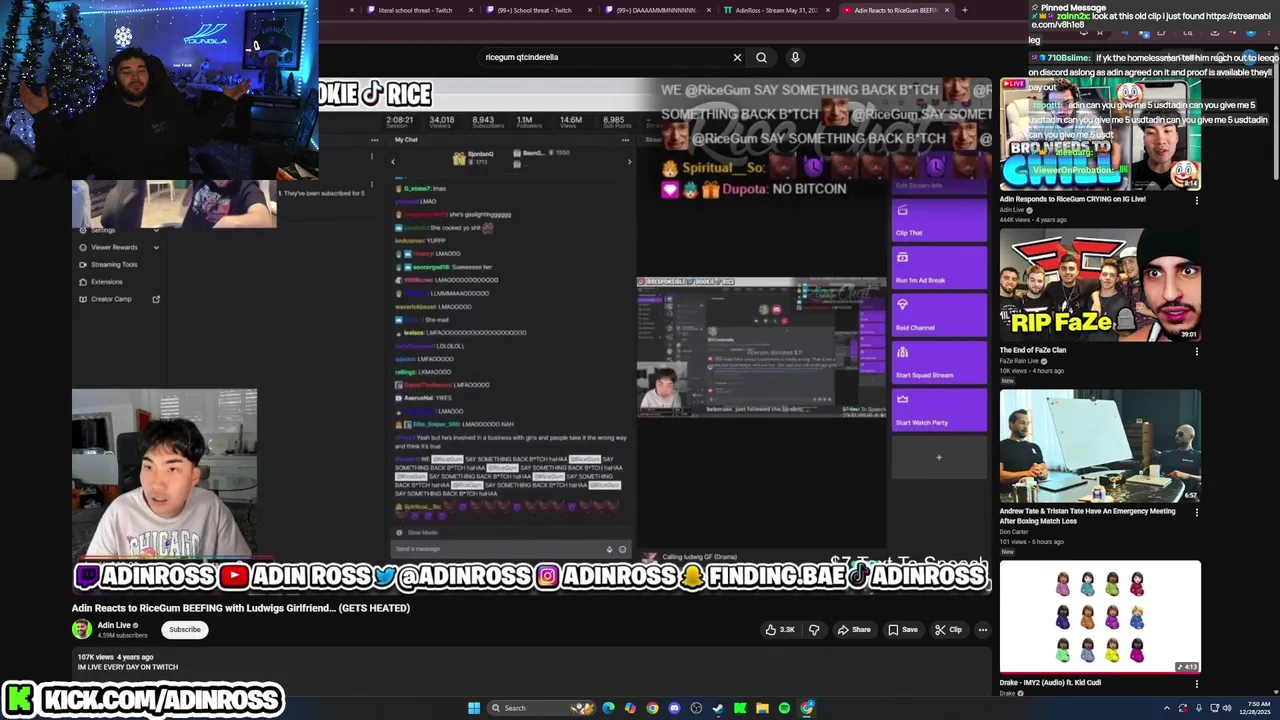Save the video to a playlist
The width and height of the screenshot is (1280, 720).
click(x=902, y=630)
